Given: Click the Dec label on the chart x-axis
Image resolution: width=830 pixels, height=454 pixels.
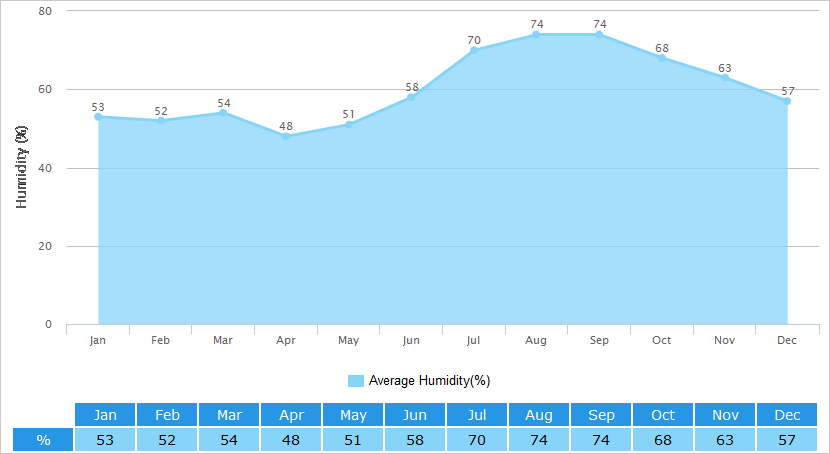Looking at the screenshot, I should click(x=787, y=340).
